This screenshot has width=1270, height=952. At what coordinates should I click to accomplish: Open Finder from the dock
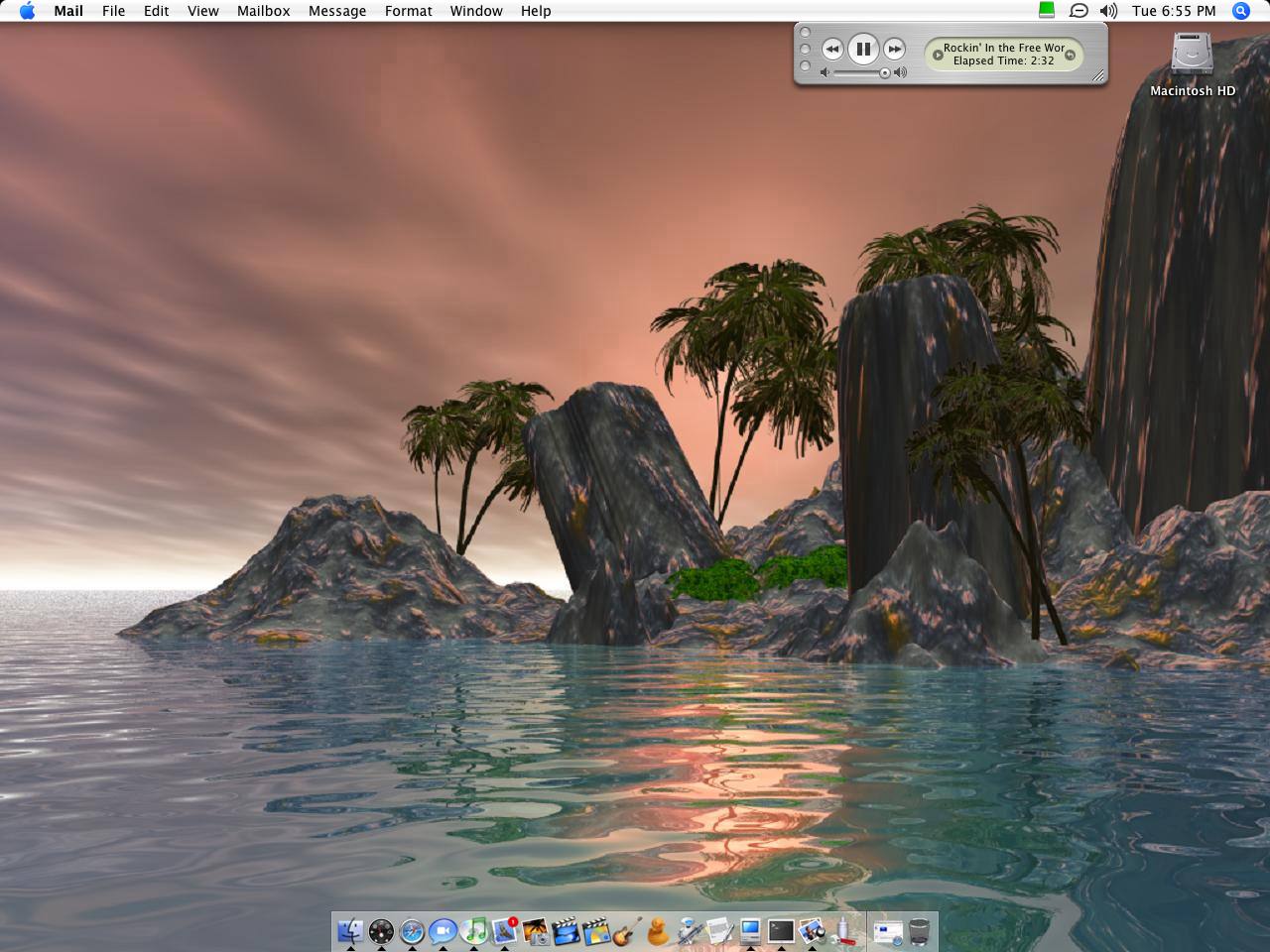coord(350,931)
